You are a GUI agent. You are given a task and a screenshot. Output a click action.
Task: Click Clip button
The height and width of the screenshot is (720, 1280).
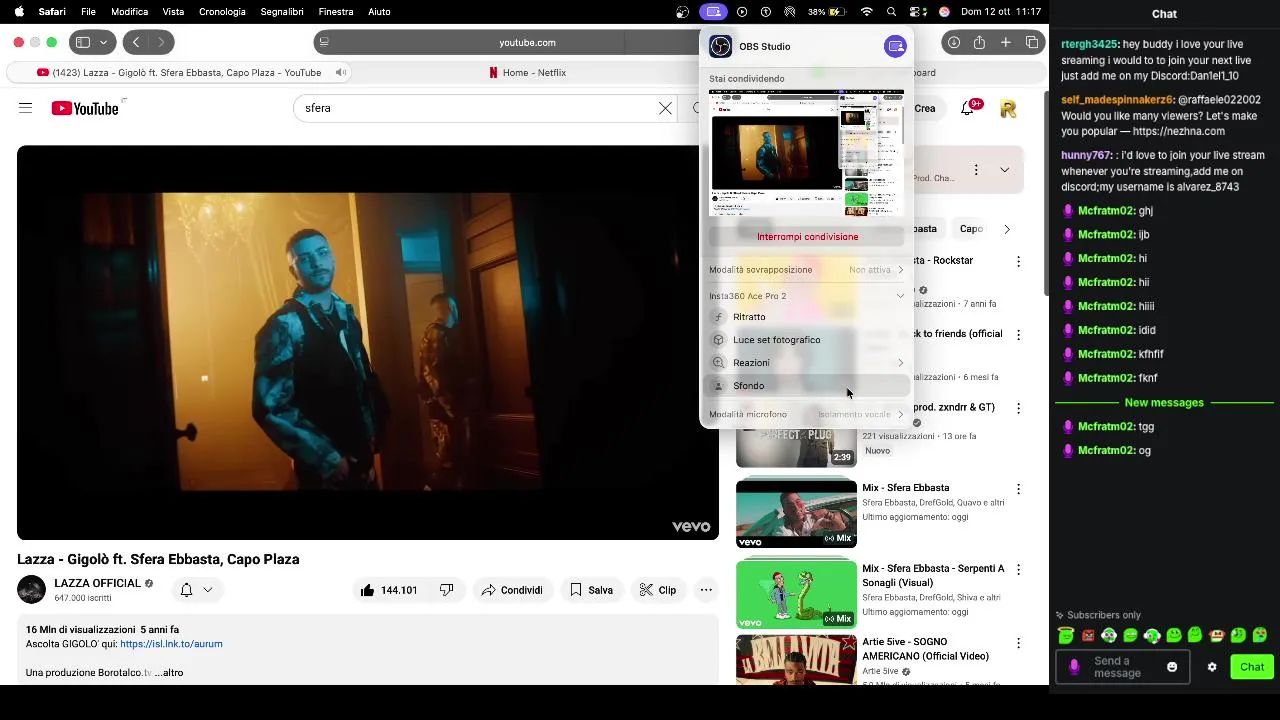[657, 590]
